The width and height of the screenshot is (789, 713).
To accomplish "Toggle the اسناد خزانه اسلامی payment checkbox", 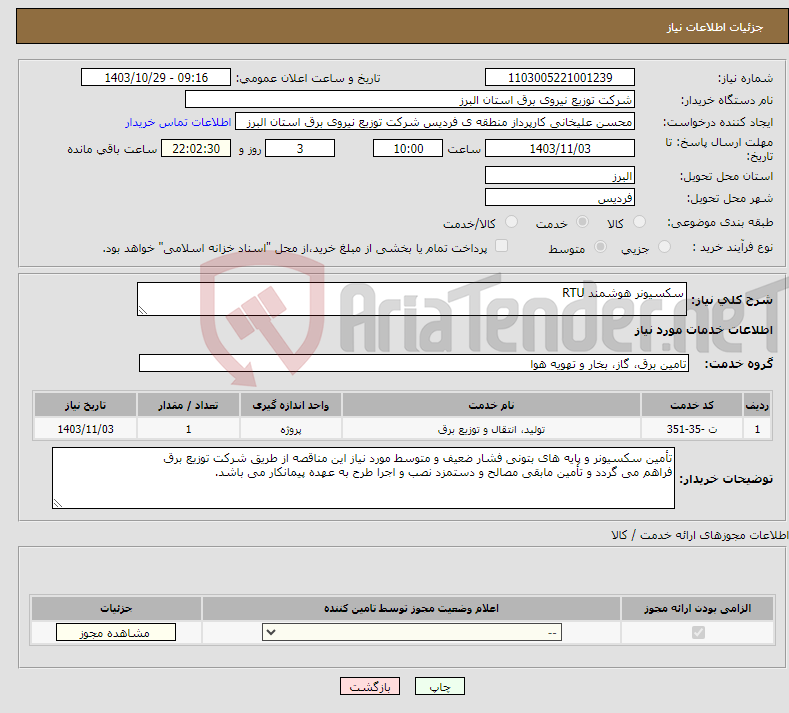I will 502,246.
